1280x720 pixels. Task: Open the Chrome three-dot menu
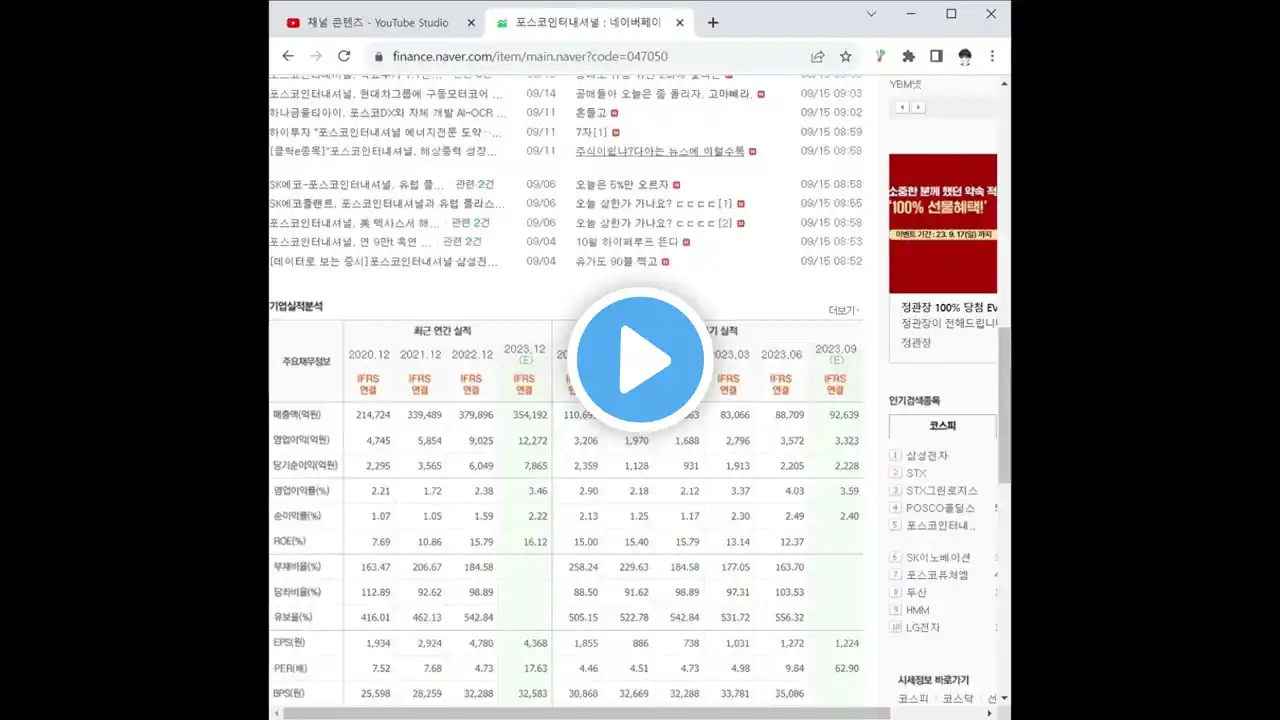(992, 56)
